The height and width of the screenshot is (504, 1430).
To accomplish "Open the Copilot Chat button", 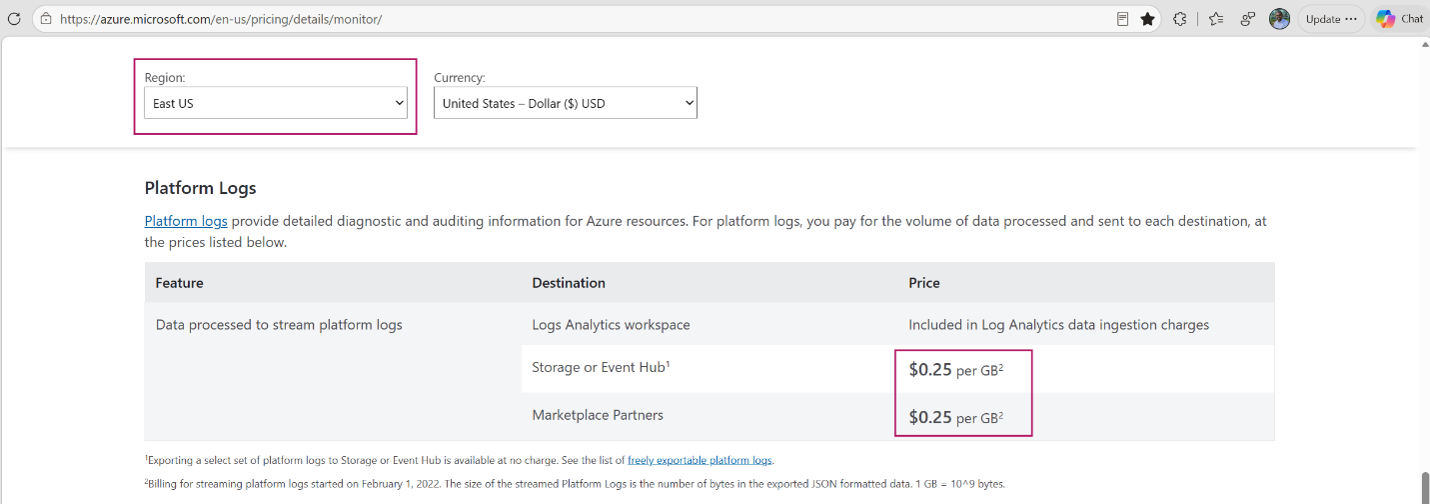I will coord(1399,19).
